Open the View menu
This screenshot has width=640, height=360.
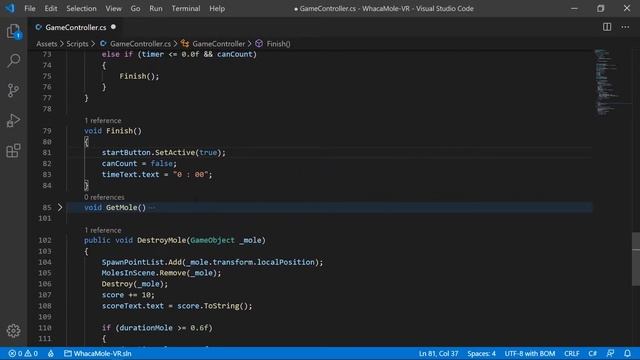click(x=113, y=8)
